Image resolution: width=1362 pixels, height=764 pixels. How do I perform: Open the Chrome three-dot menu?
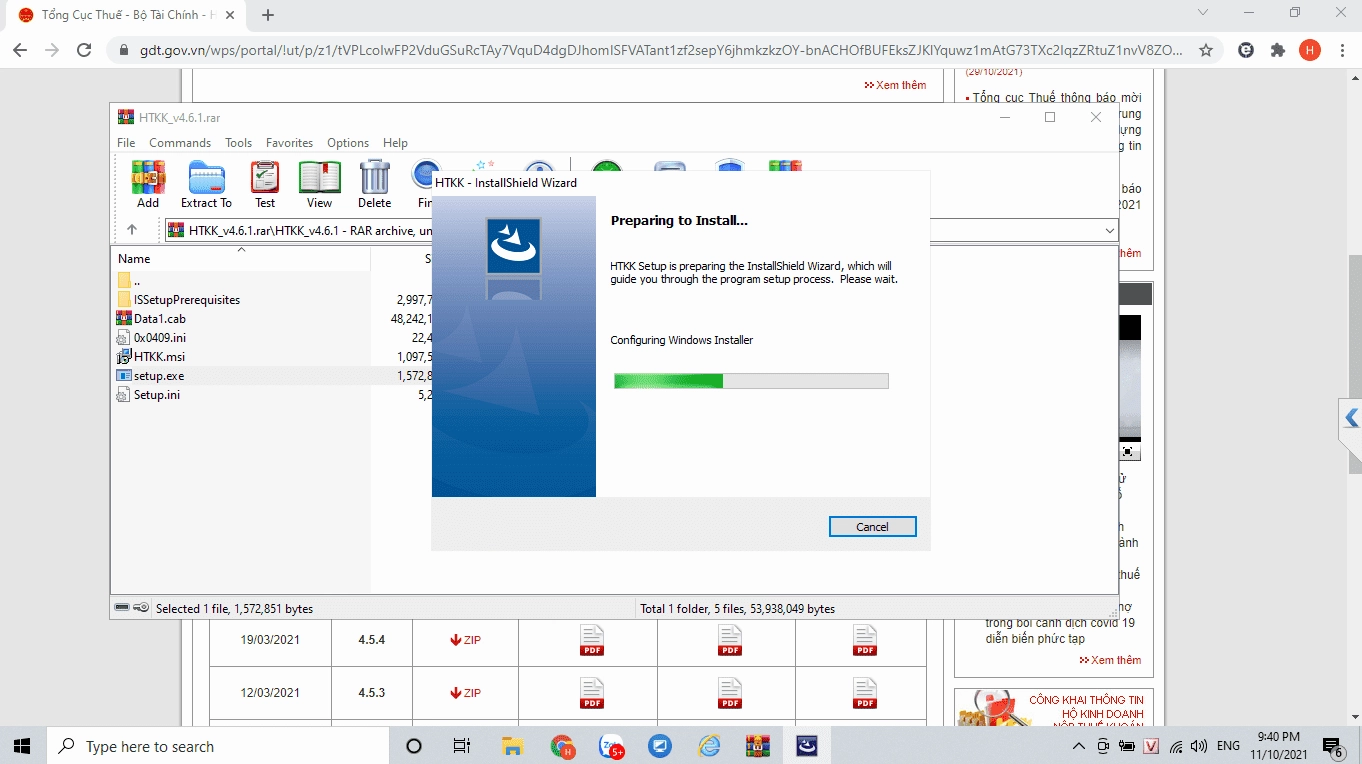pos(1341,50)
